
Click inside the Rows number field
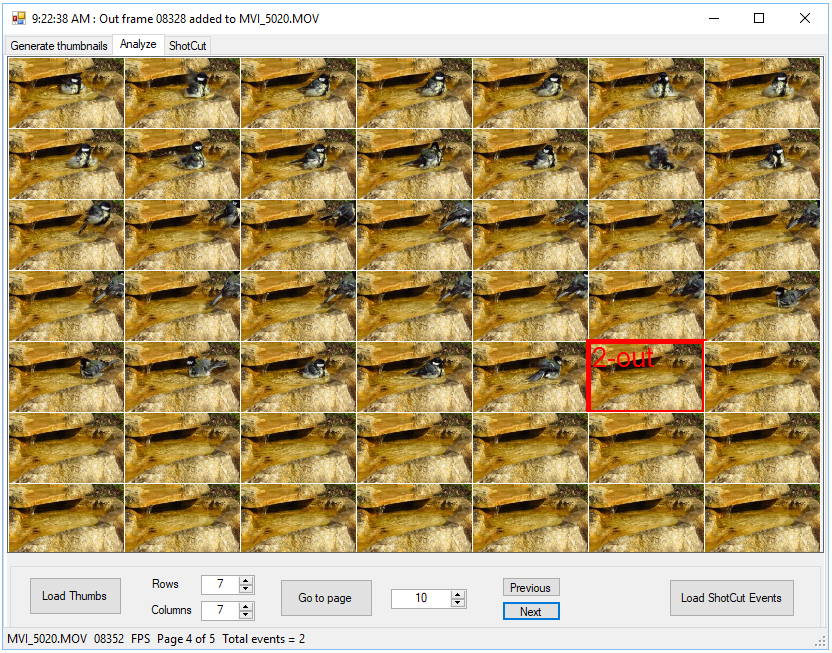click(x=219, y=585)
